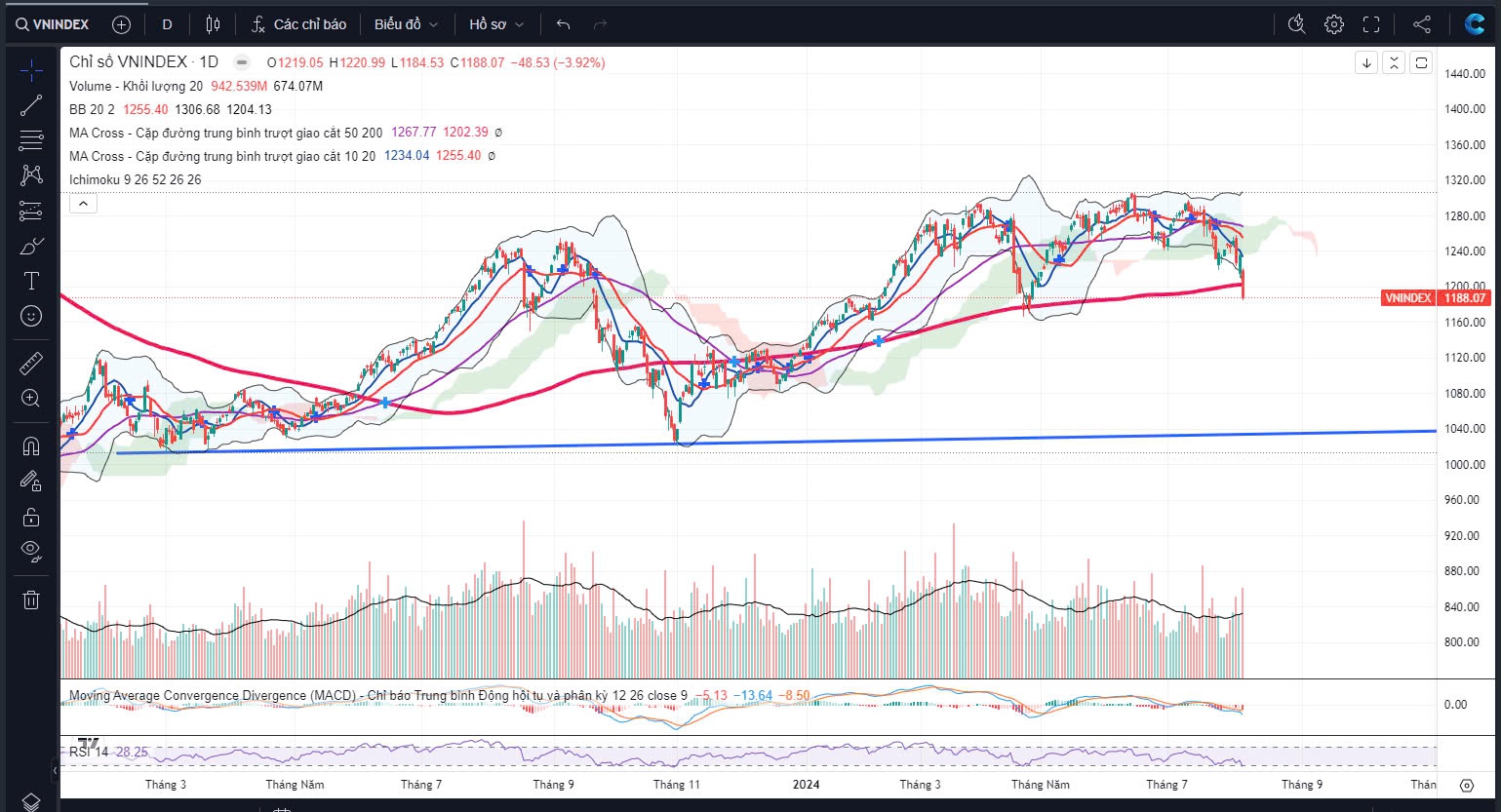The image size is (1501, 812).
Task: Click the MACD 0.00 scale label
Action: click(x=1455, y=704)
